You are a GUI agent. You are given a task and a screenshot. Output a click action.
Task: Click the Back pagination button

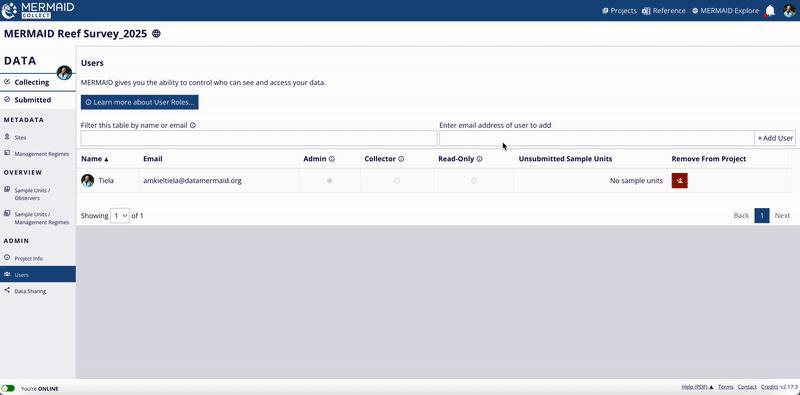point(741,215)
